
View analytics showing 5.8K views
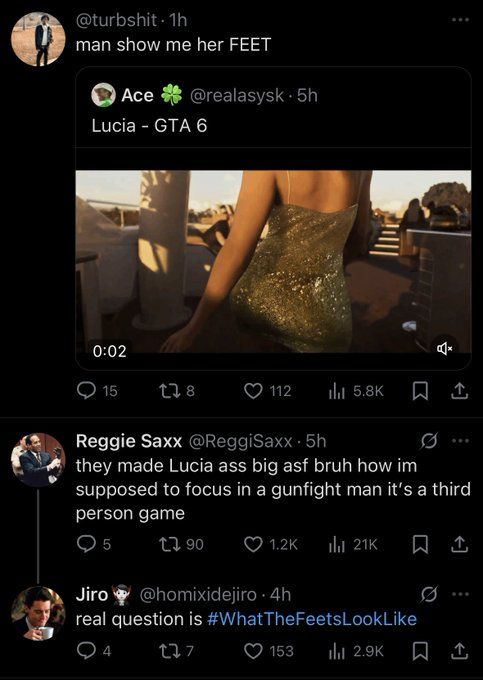(336, 391)
